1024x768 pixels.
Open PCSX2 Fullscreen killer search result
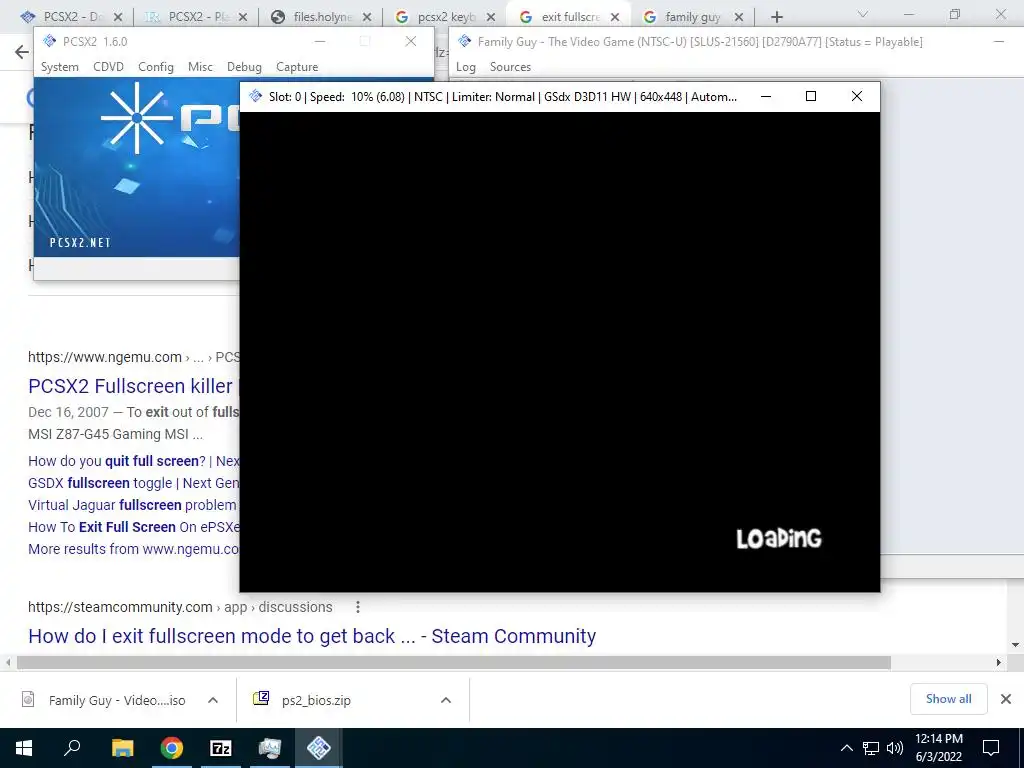[x=131, y=386]
